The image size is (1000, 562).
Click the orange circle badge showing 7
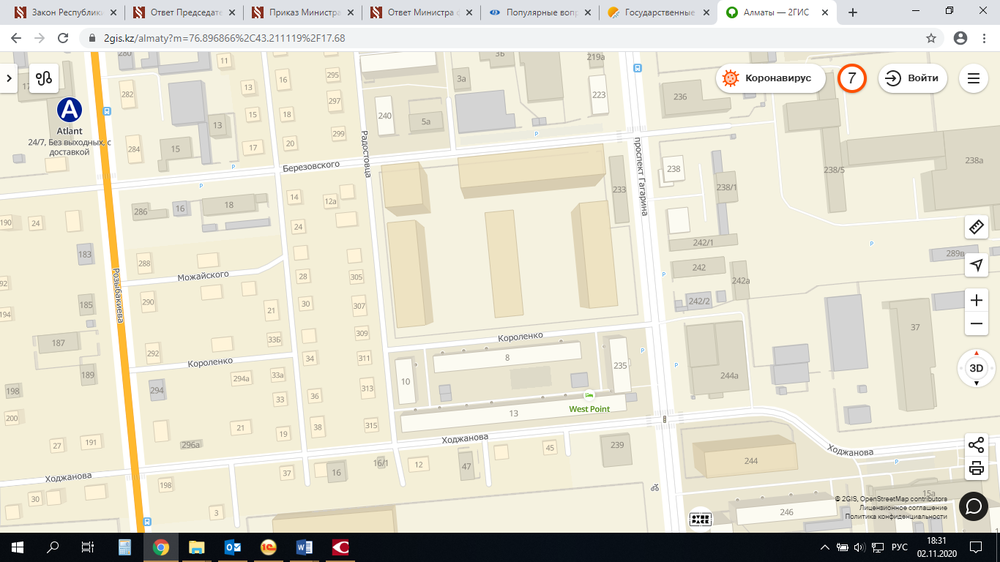851,78
